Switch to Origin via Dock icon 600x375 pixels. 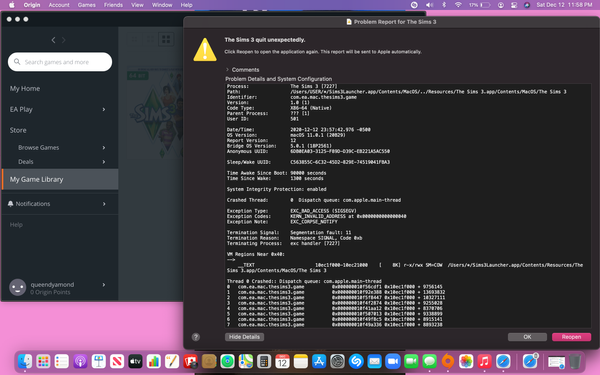[x=448, y=361]
